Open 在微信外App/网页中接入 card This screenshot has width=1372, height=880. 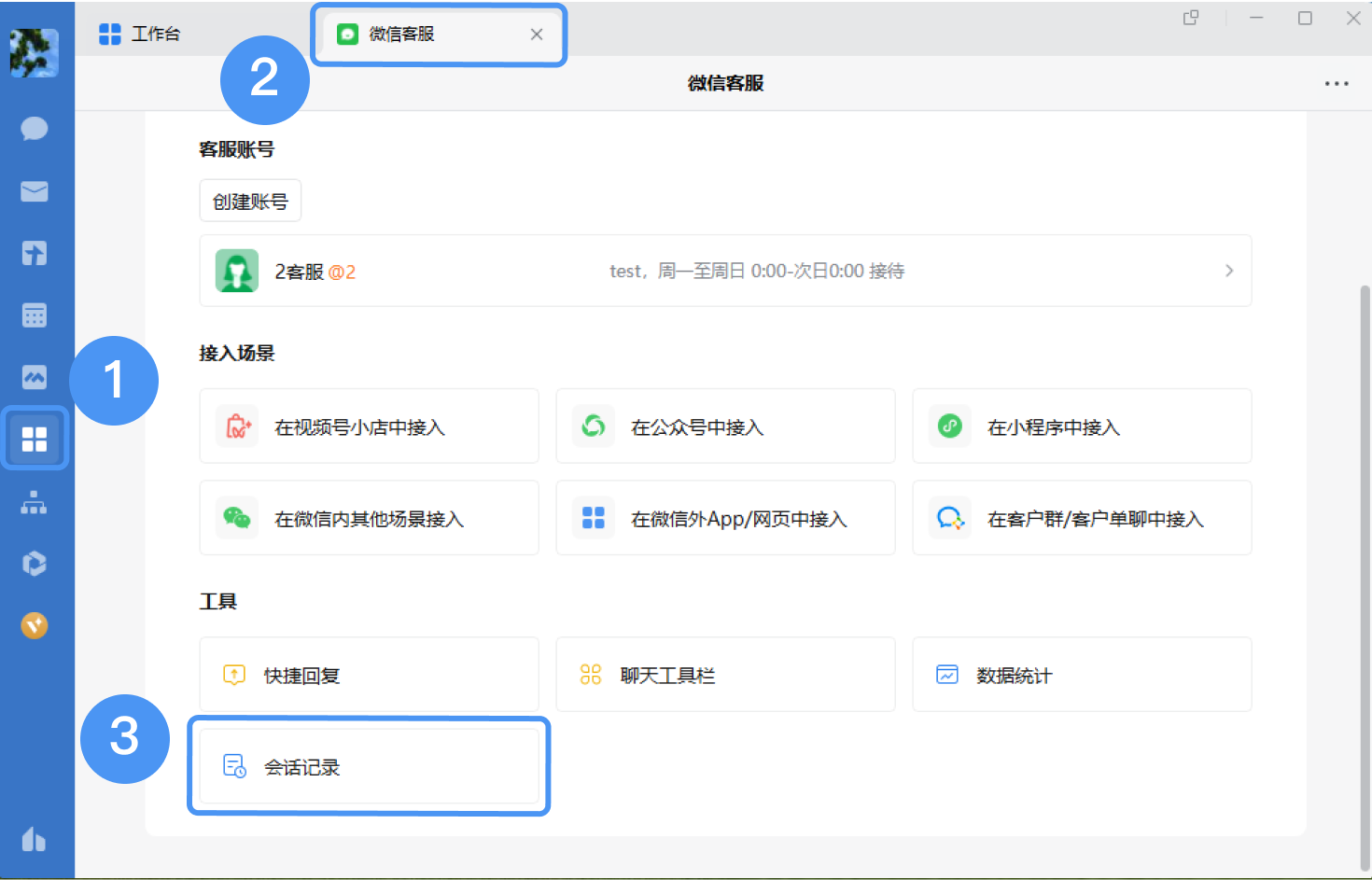coord(725,518)
